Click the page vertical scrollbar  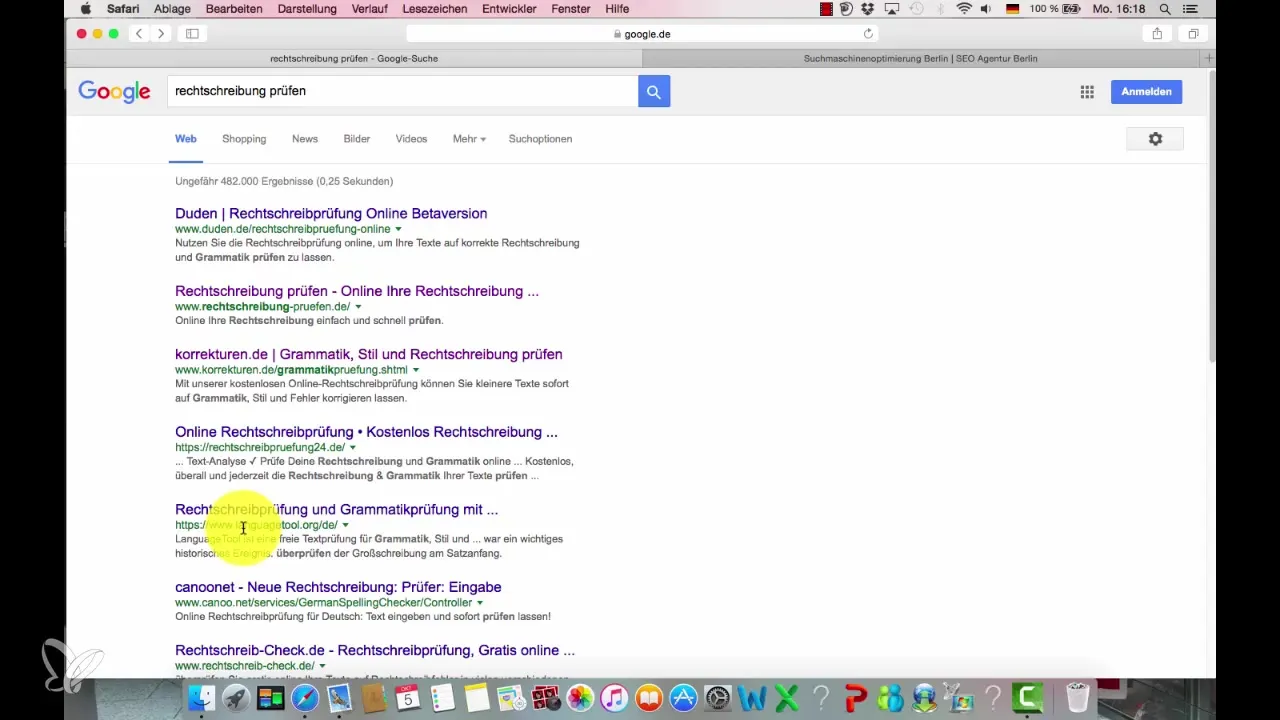tap(1212, 217)
